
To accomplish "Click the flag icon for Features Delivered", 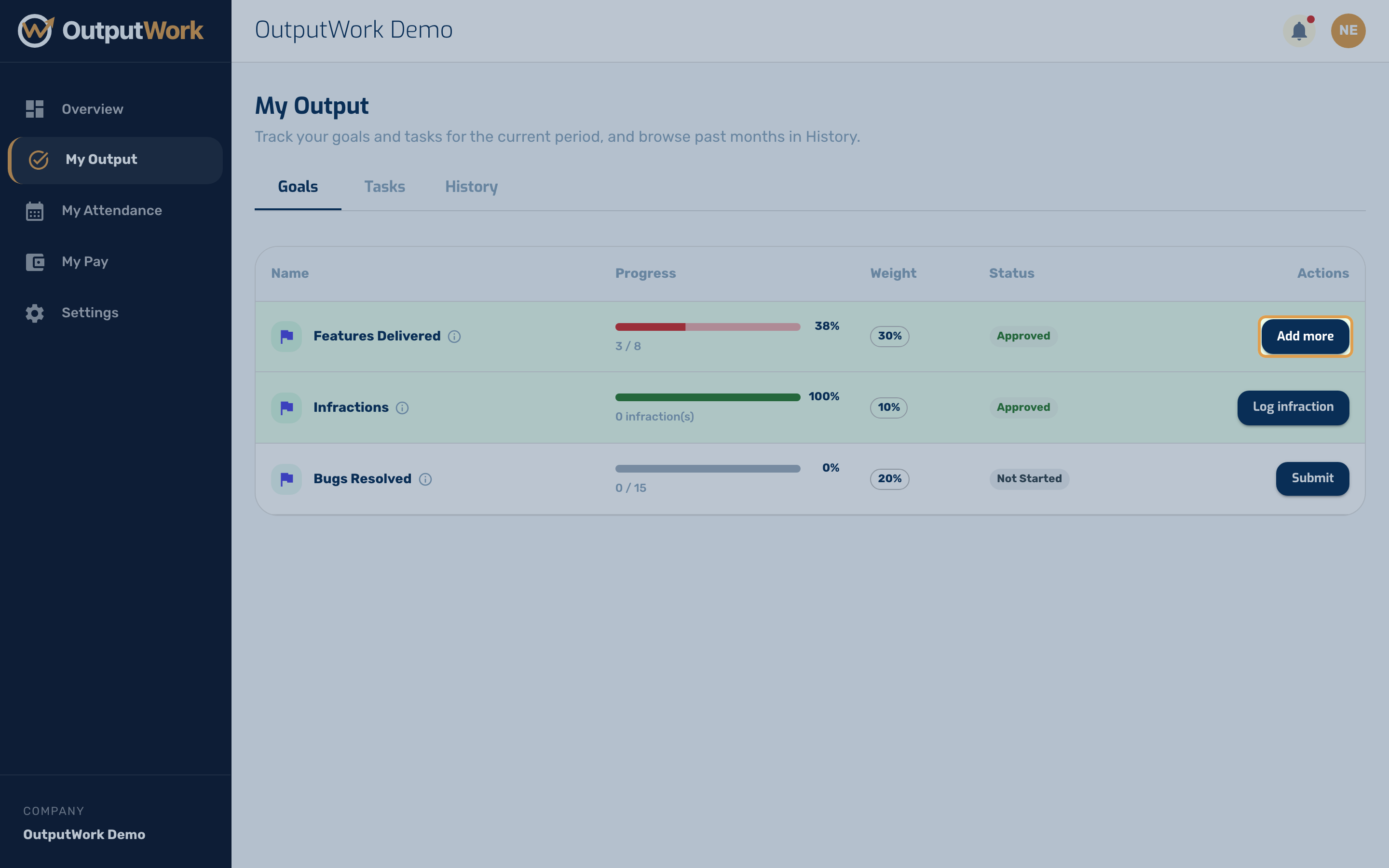I will click(x=286, y=337).
